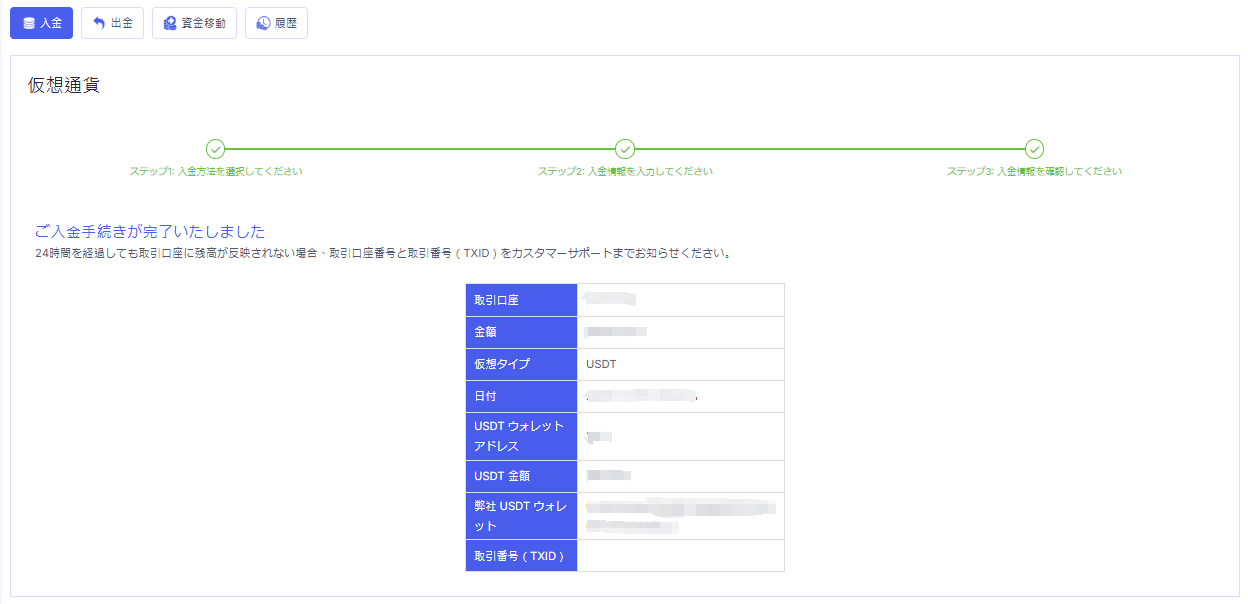The height and width of the screenshot is (604, 1248).
Task: Click the 弊社 USDT ウォレット row header
Action: [x=521, y=516]
